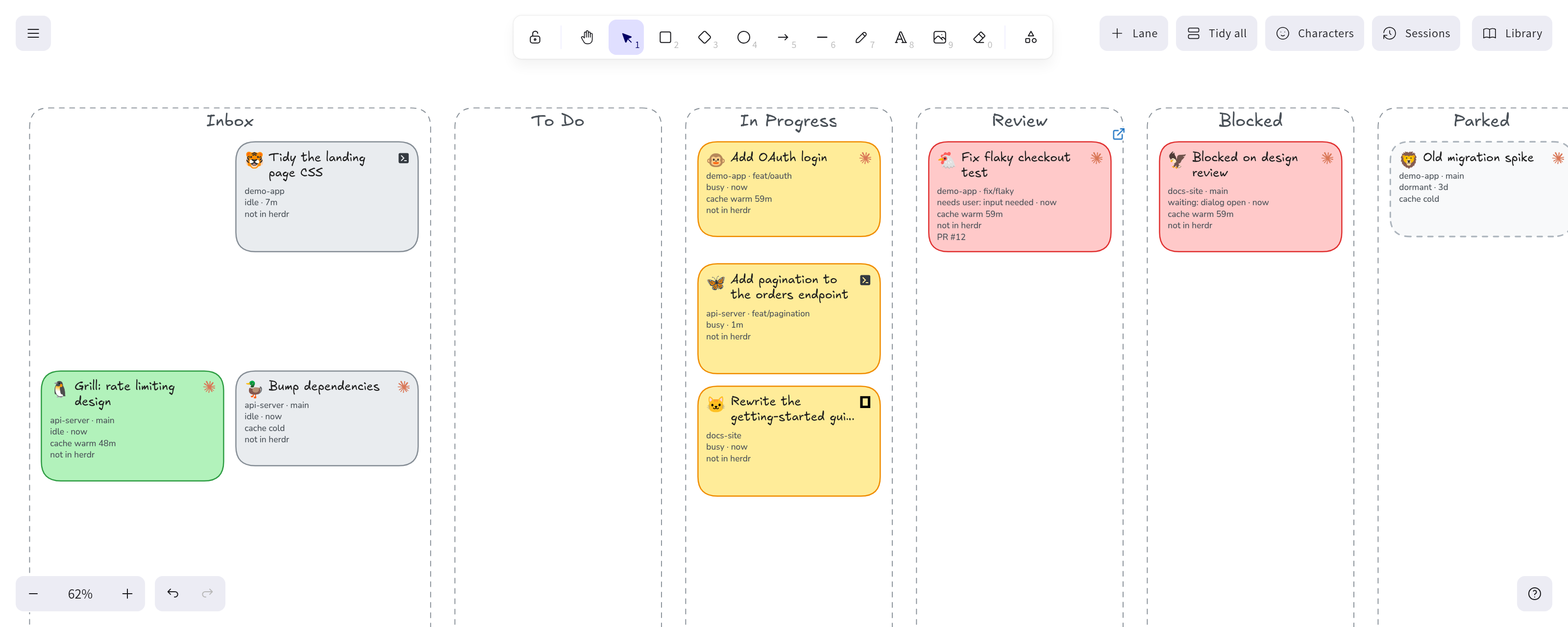Select the Parked lane title
This screenshot has width=1568, height=627.
click(1481, 121)
